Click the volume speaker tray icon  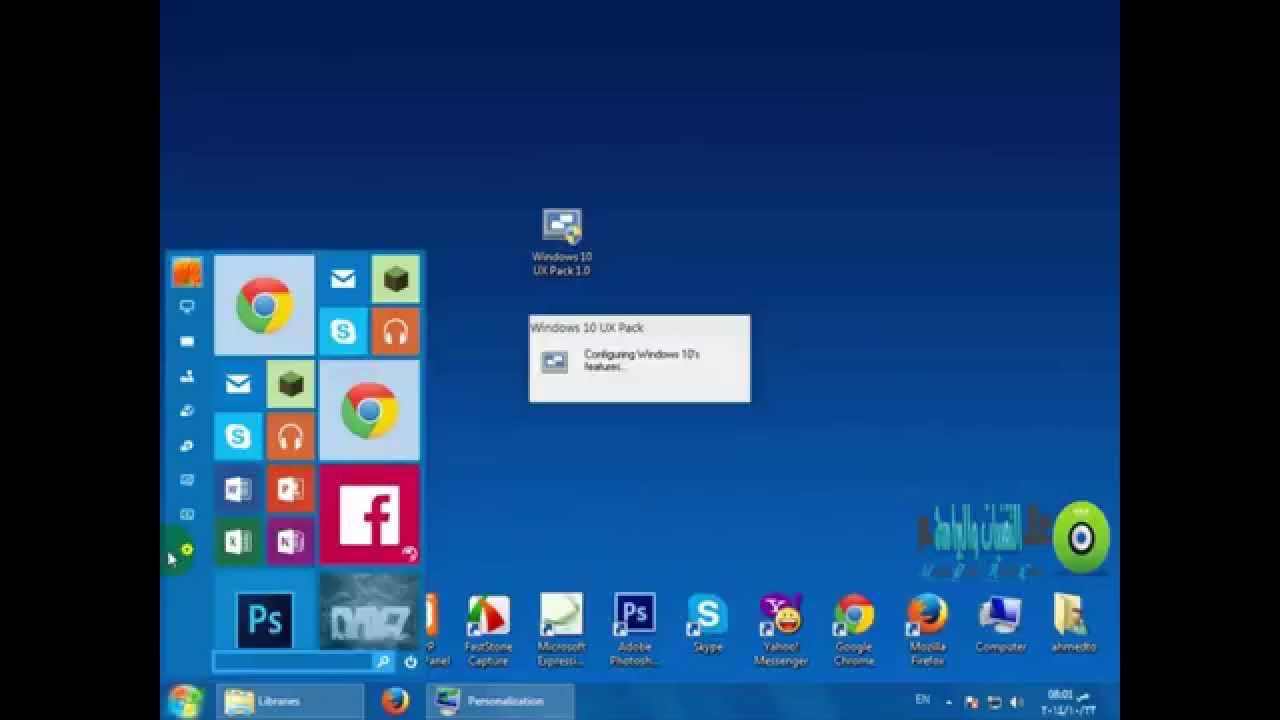(x=1017, y=703)
